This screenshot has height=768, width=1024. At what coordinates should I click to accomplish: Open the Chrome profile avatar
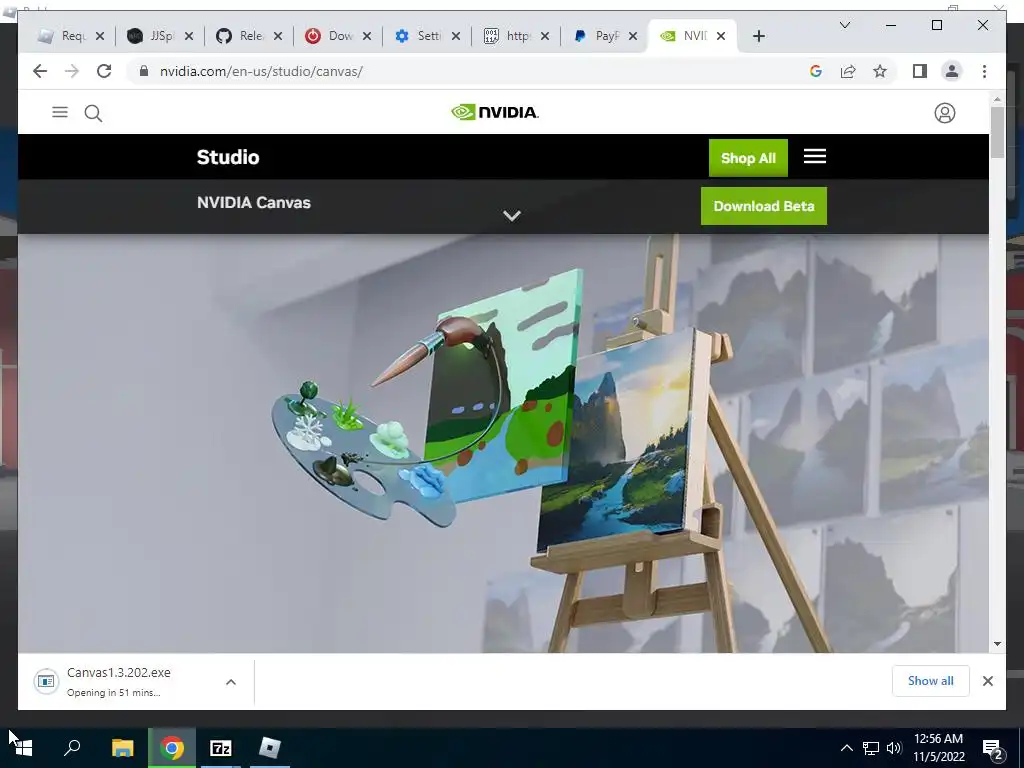pyautogui.click(x=952, y=71)
